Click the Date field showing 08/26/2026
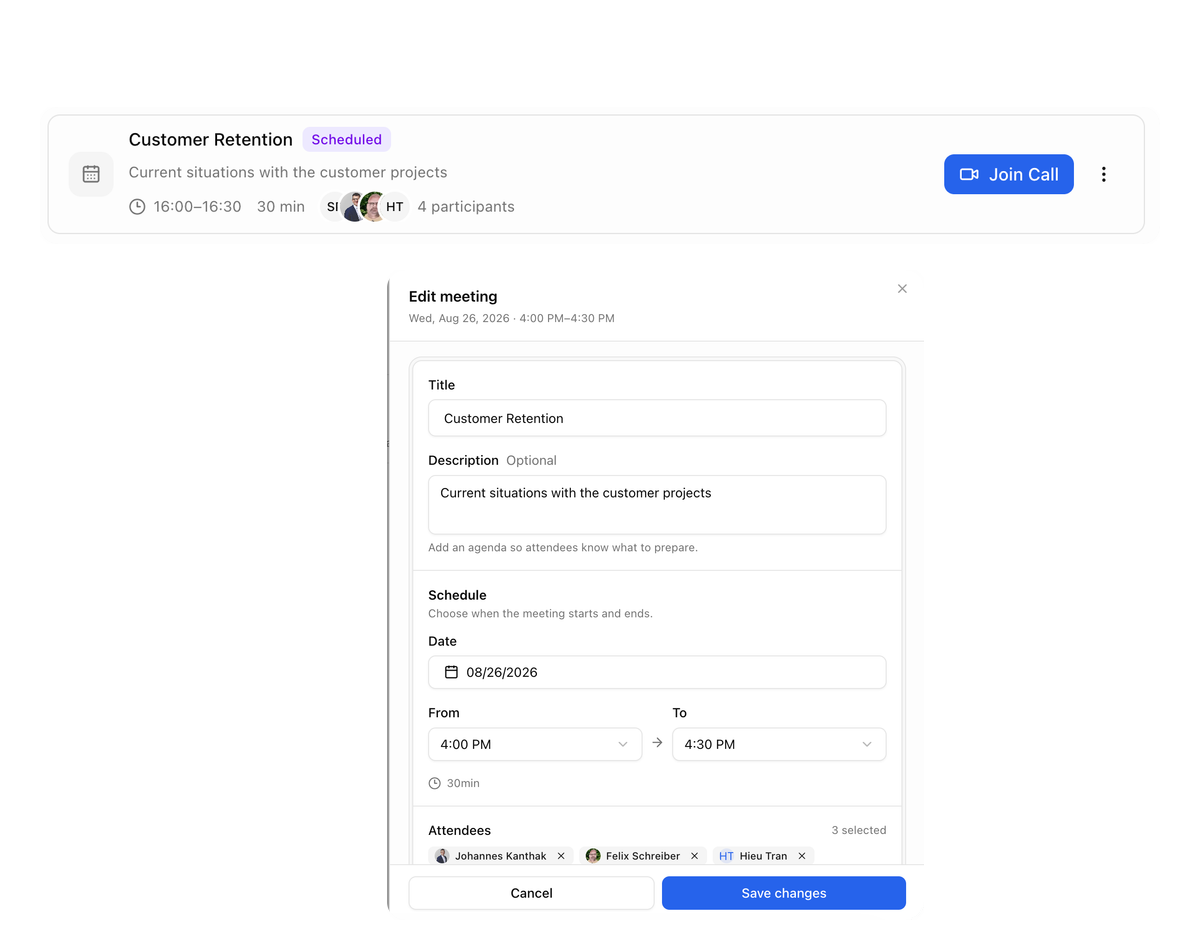The height and width of the screenshot is (940, 1200). [657, 672]
